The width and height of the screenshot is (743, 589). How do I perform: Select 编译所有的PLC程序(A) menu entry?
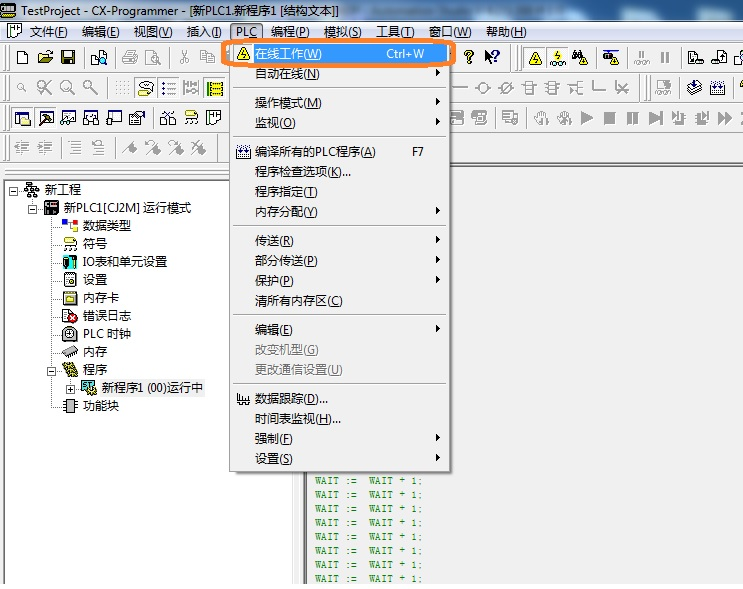coord(339,152)
